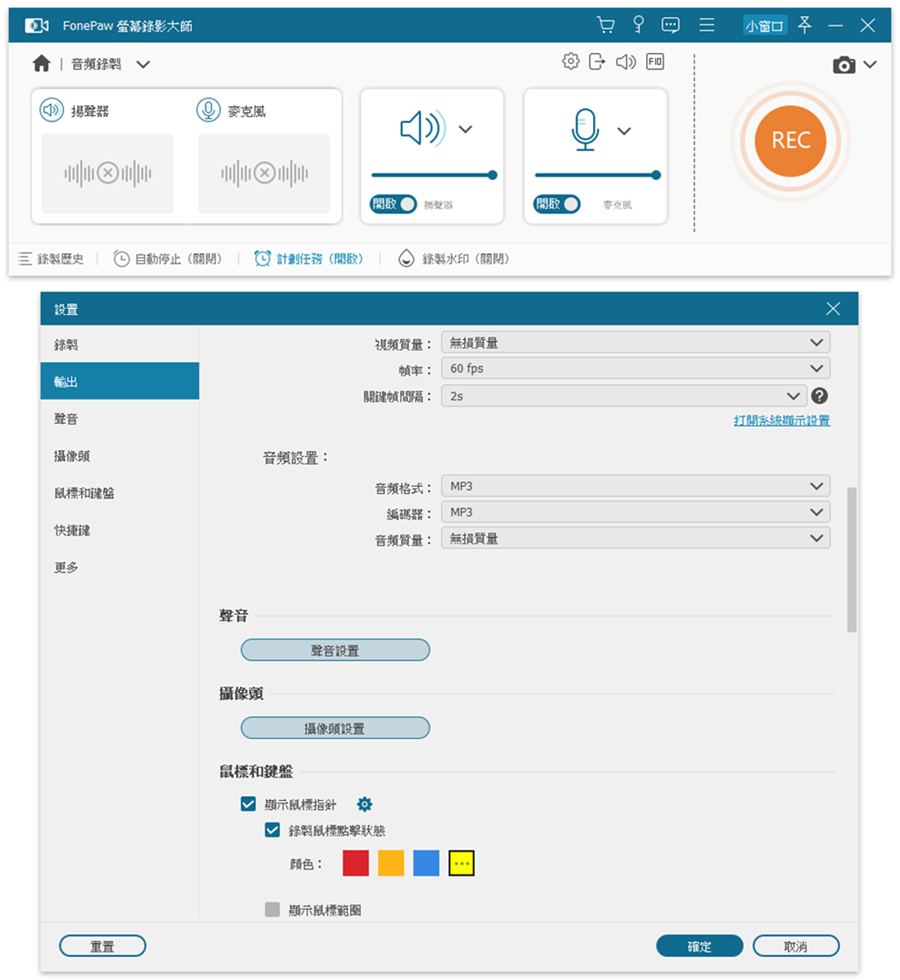Screen dimensions: 900x980
Task: Click the 重置 reset button
Action: 102,946
